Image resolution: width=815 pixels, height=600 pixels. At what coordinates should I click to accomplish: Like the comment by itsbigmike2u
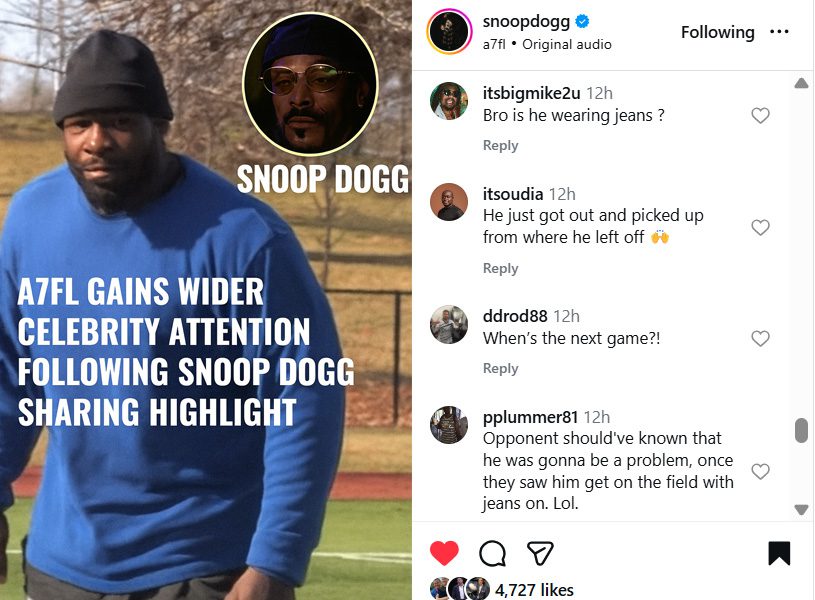click(x=760, y=115)
